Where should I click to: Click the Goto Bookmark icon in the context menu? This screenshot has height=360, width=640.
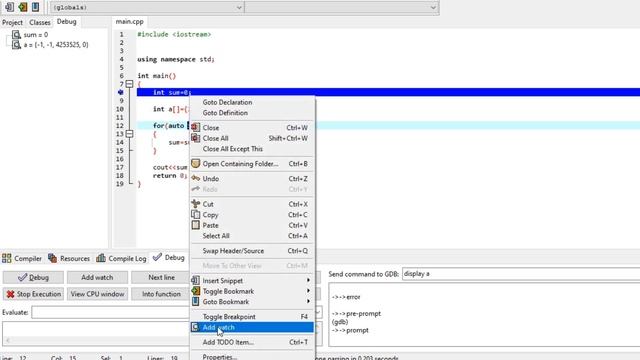[x=196, y=302]
